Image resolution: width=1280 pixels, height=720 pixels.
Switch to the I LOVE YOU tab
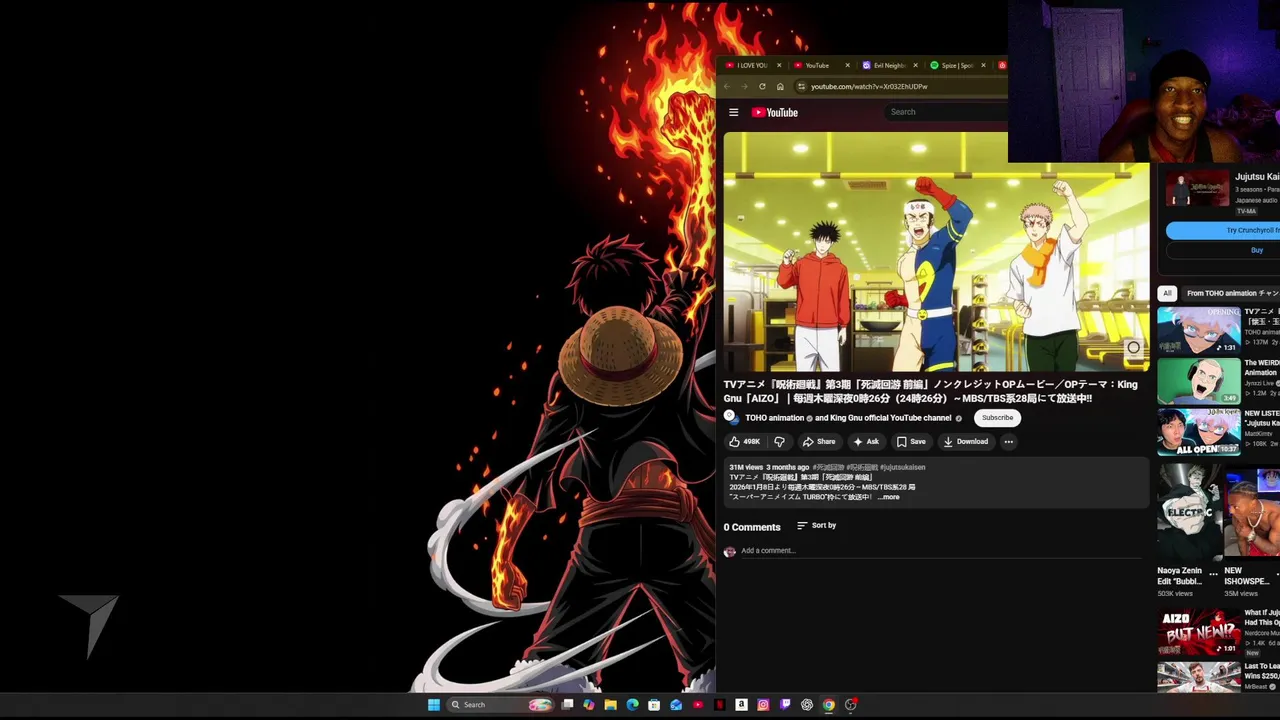pos(754,65)
